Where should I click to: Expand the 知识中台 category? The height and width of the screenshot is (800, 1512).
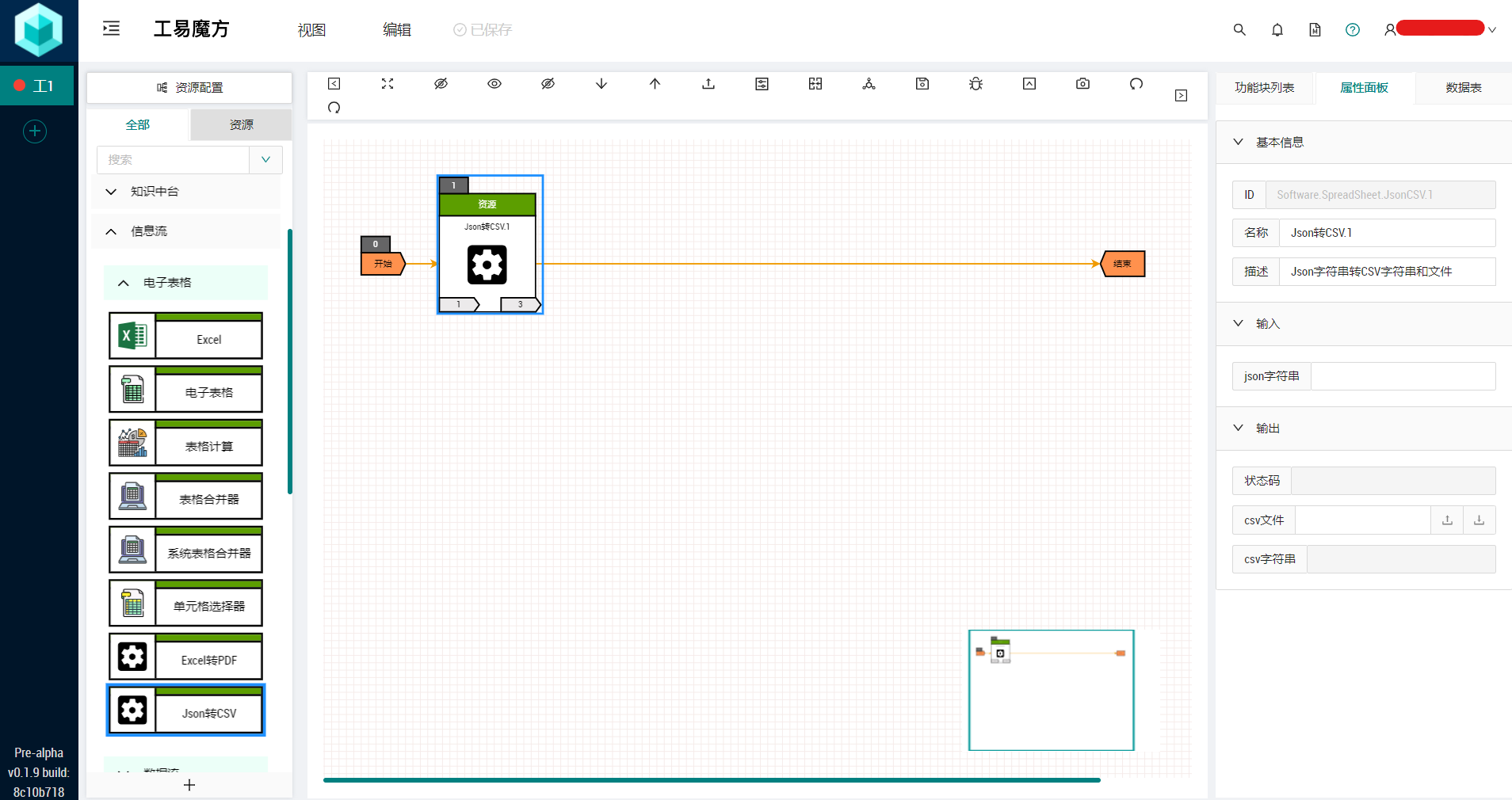click(185, 192)
